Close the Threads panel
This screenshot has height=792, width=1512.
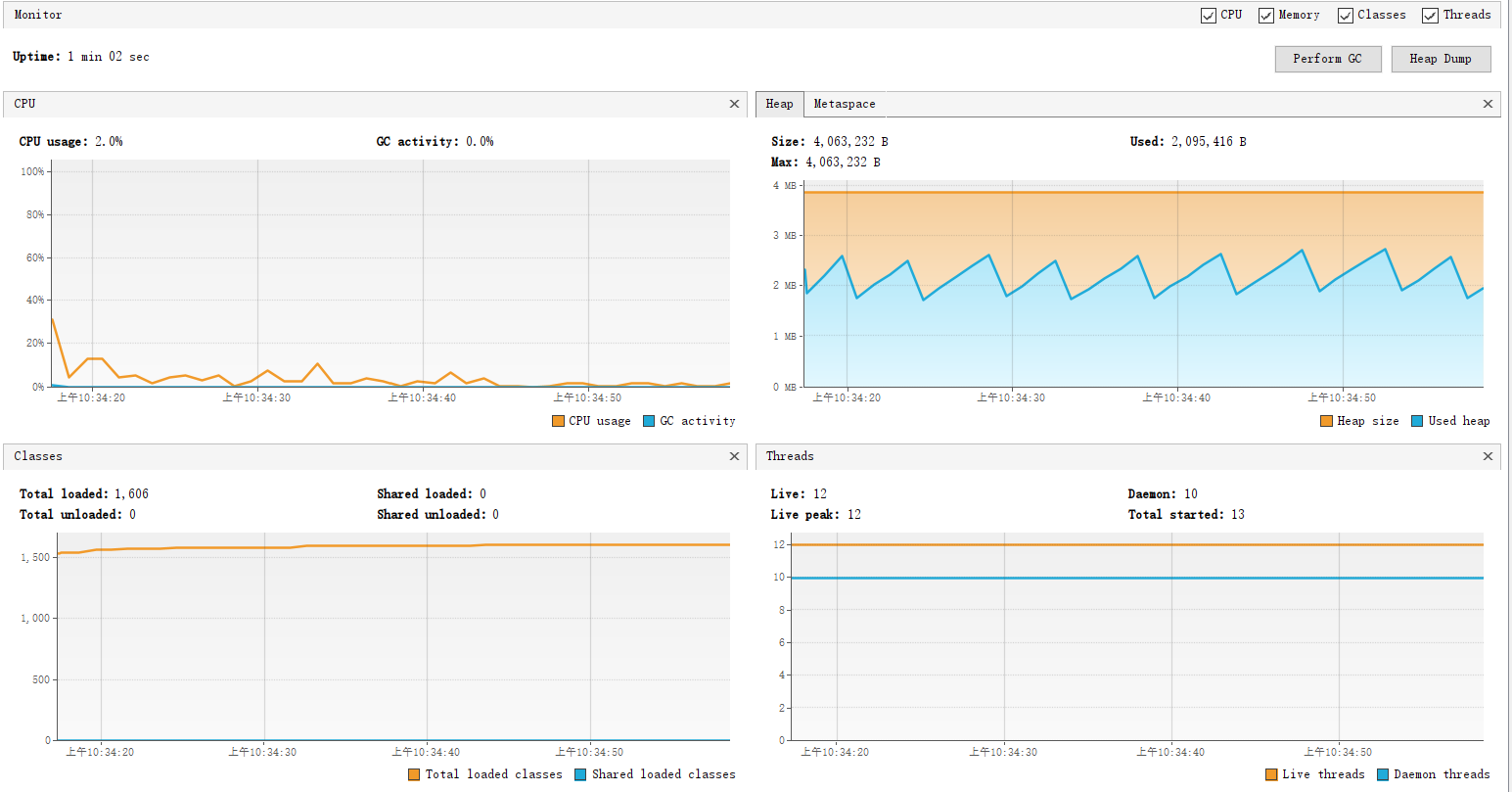tap(1489, 456)
